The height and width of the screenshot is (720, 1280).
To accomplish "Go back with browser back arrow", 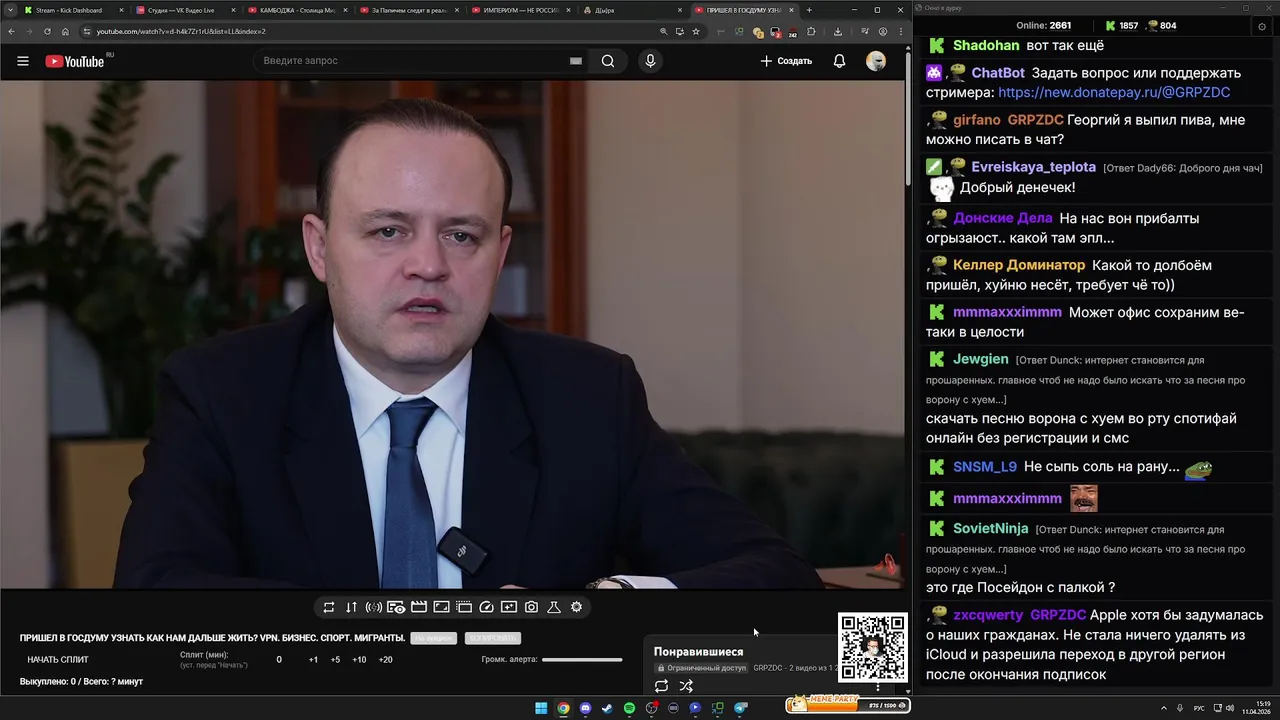I will click(x=12, y=31).
